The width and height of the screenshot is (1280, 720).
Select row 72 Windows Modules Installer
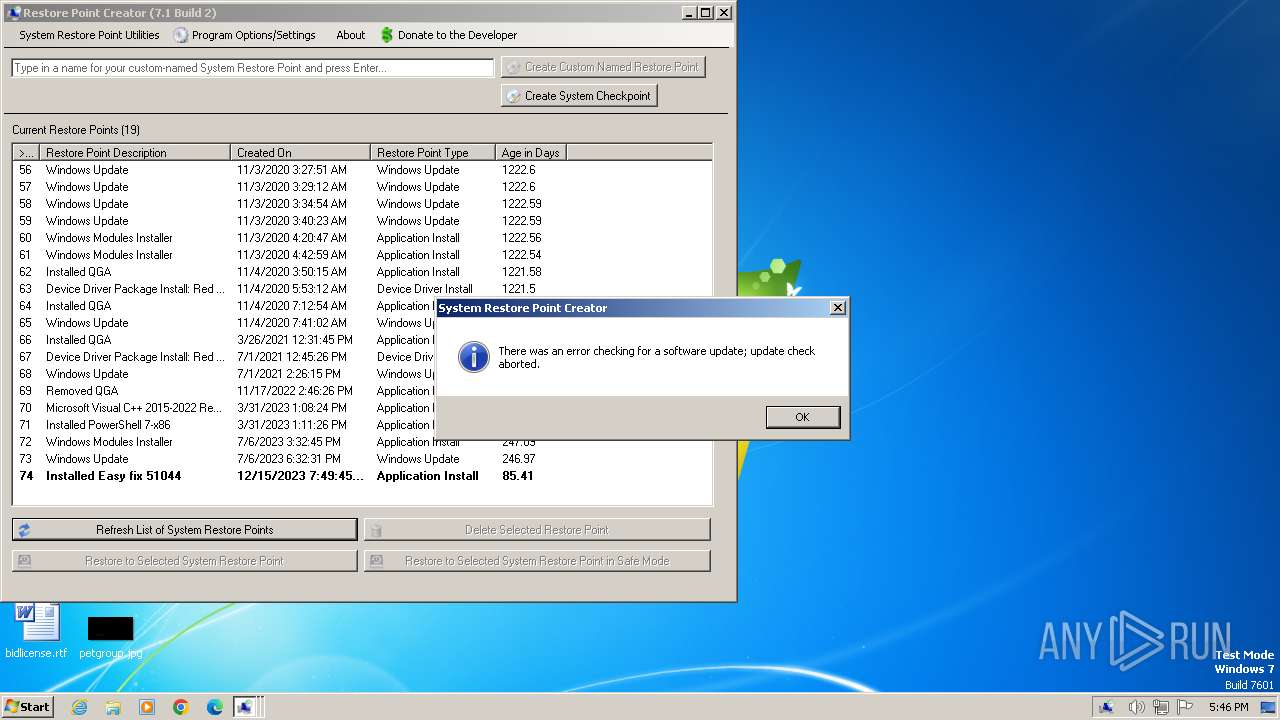coord(362,442)
